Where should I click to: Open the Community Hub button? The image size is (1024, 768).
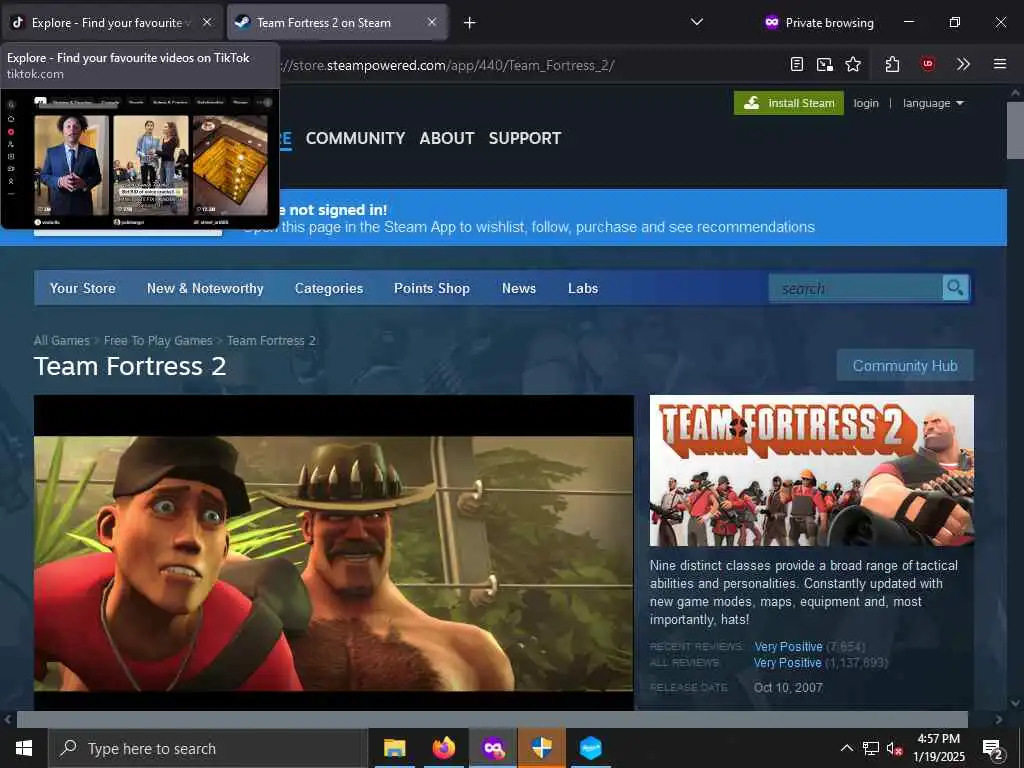point(904,365)
